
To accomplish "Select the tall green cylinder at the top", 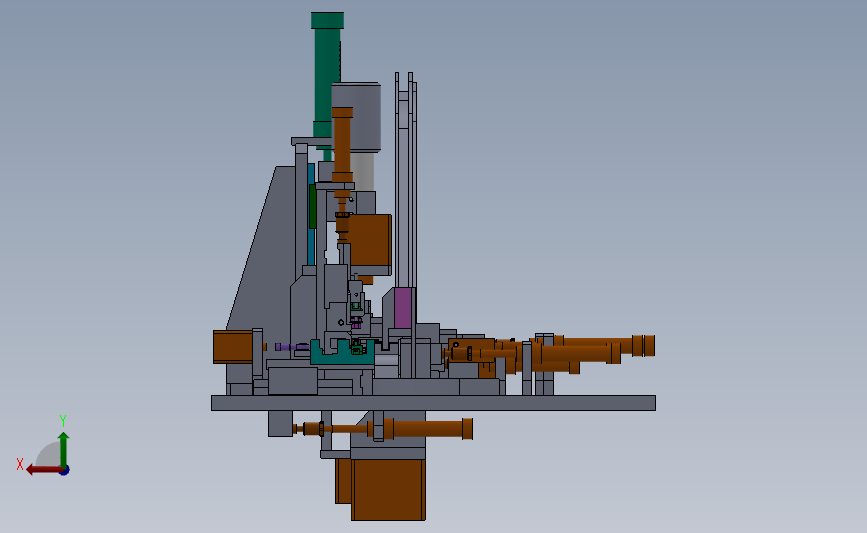I will [x=326, y=75].
